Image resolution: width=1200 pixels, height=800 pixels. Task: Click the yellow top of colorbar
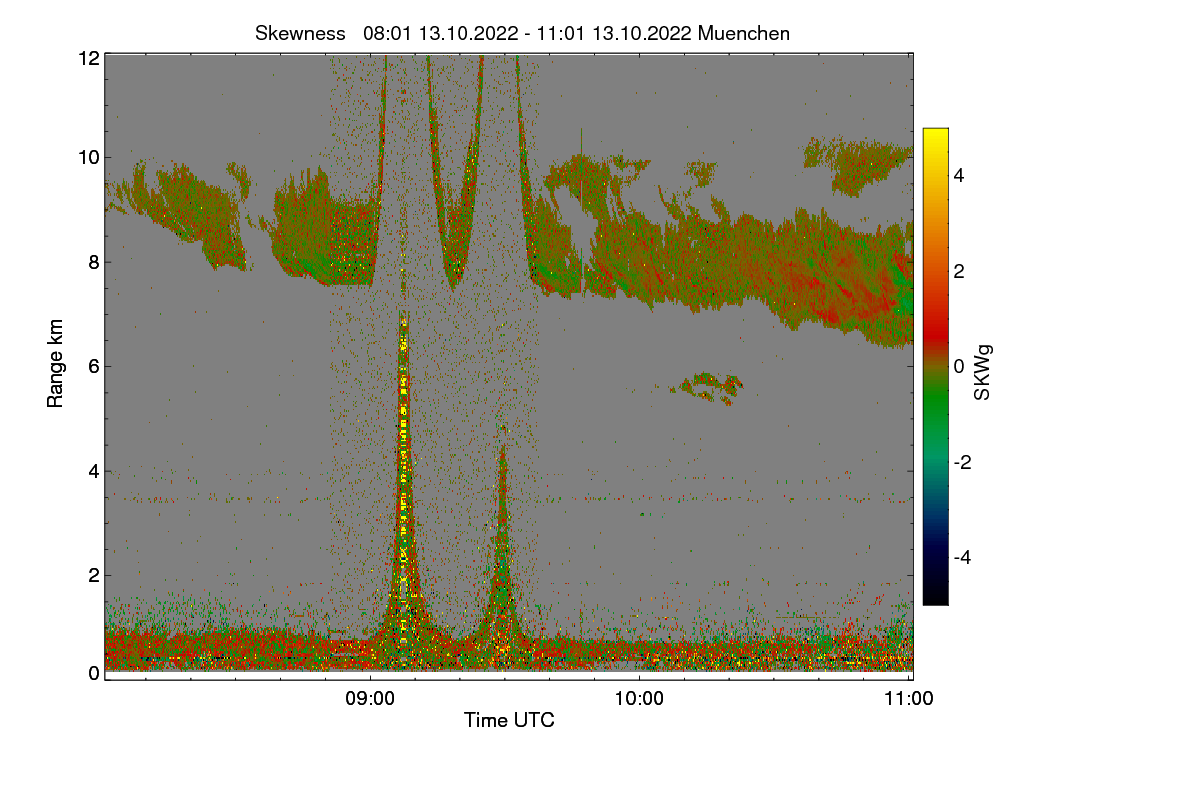coord(935,135)
